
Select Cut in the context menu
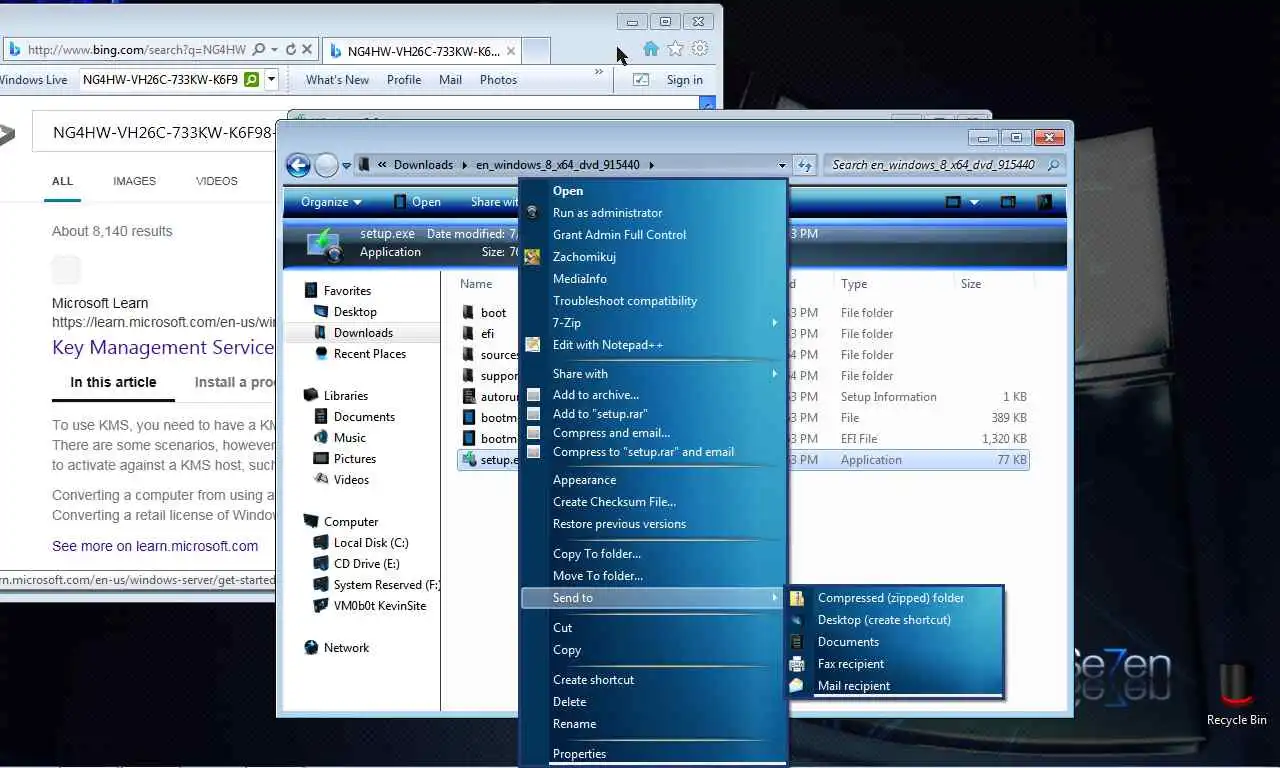point(562,628)
